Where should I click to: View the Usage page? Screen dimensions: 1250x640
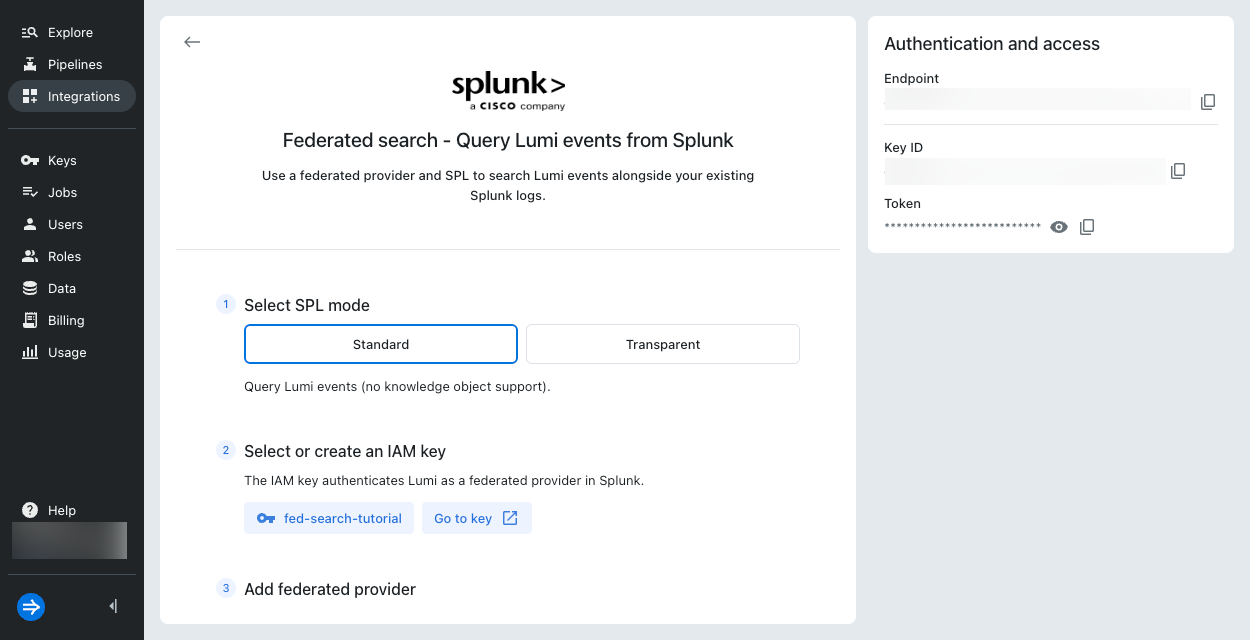point(71,352)
